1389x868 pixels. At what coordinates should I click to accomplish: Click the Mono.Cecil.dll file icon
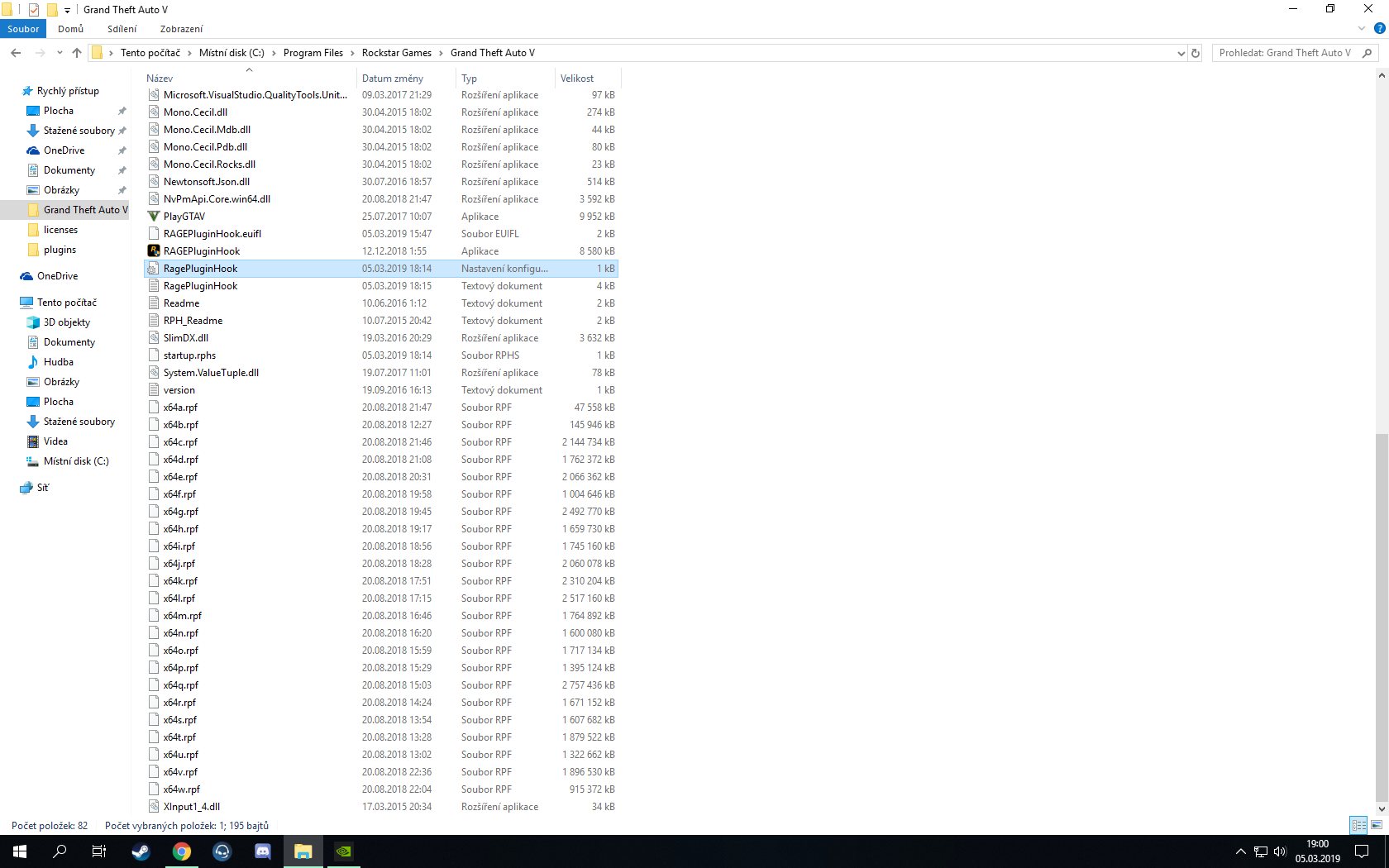[154, 112]
